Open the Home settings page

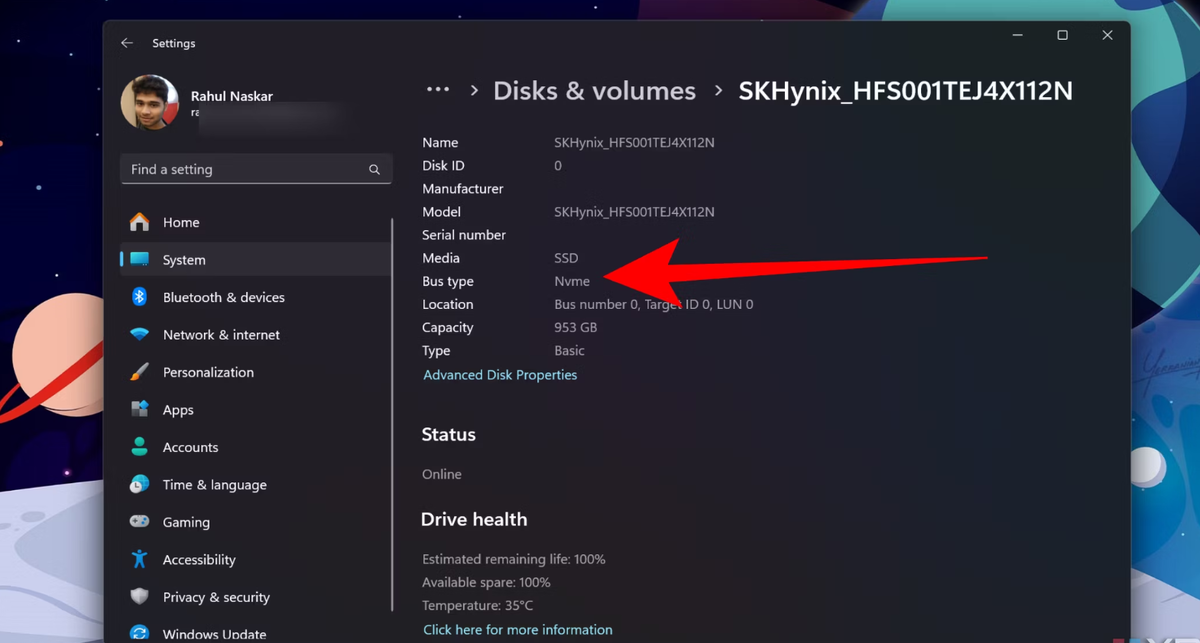255,222
